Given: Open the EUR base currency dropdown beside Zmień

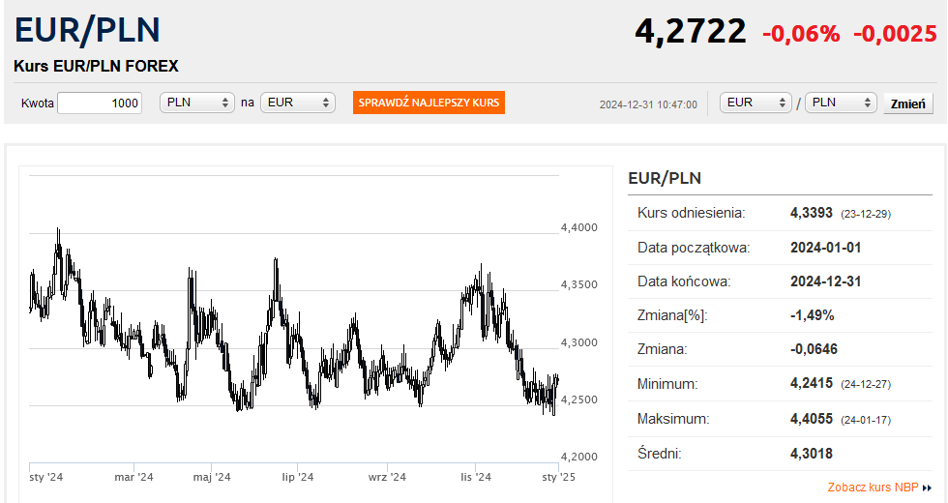Looking at the screenshot, I should 756,103.
